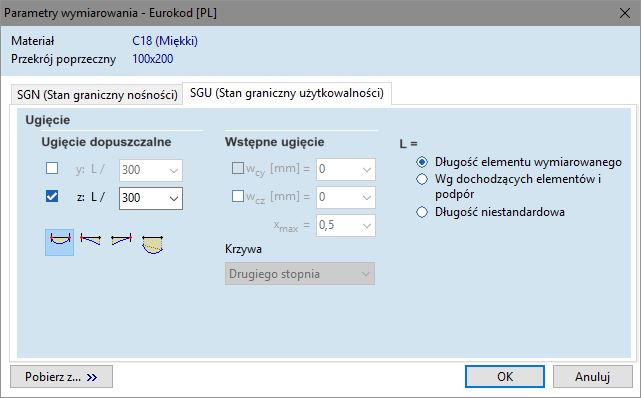Screen dimensions: 641x398
Task: Close the Parametry wymiarowania dialog
Action: pyautogui.click(x=625, y=13)
